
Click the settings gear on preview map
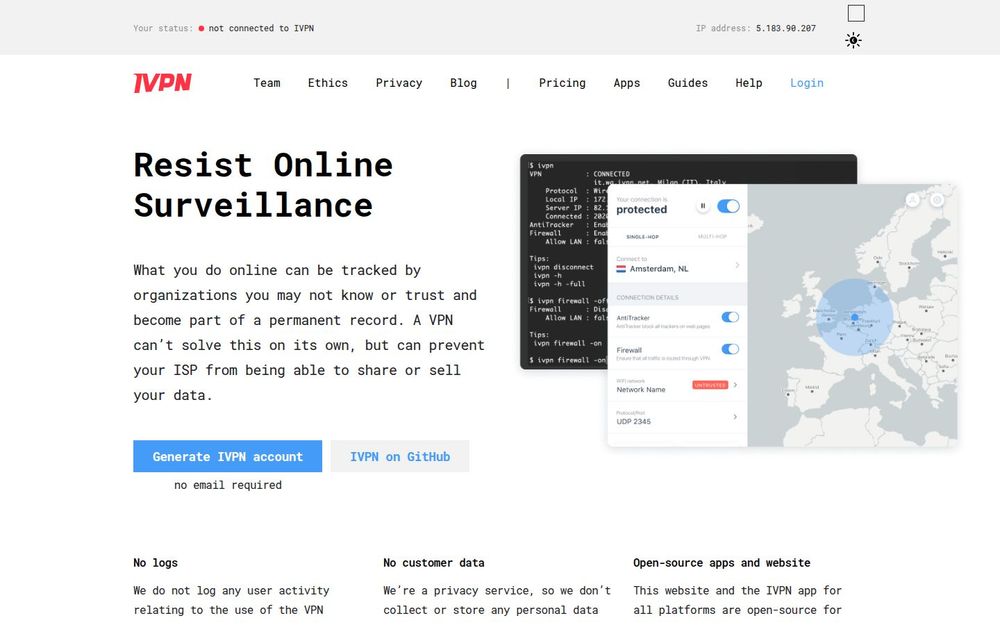pos(937,200)
